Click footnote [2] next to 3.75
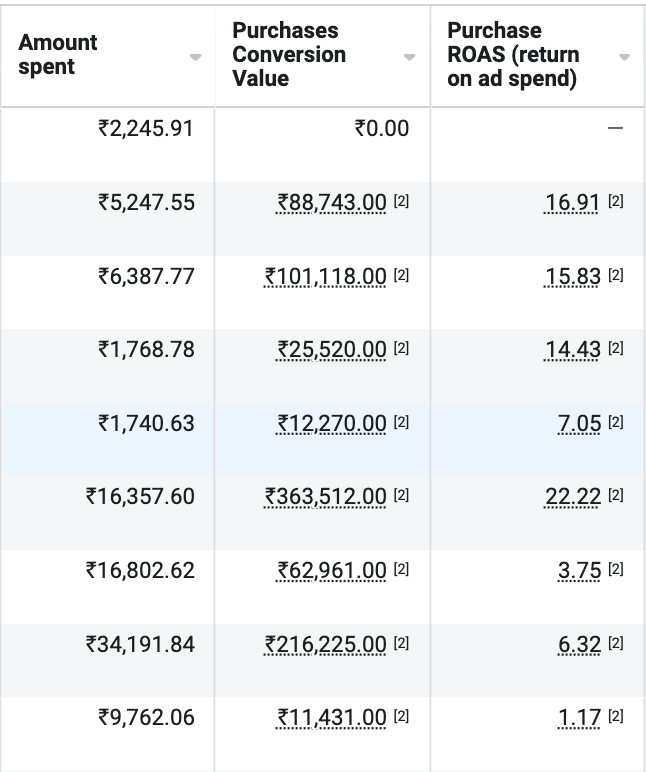The image size is (646, 772). [616, 570]
